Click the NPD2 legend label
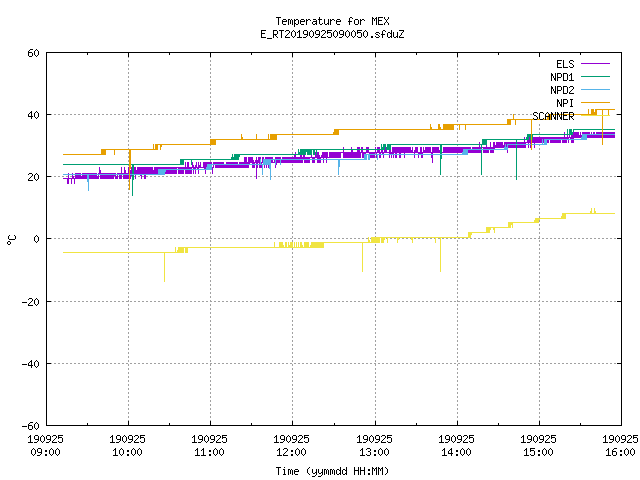The image size is (640, 480). point(562,90)
